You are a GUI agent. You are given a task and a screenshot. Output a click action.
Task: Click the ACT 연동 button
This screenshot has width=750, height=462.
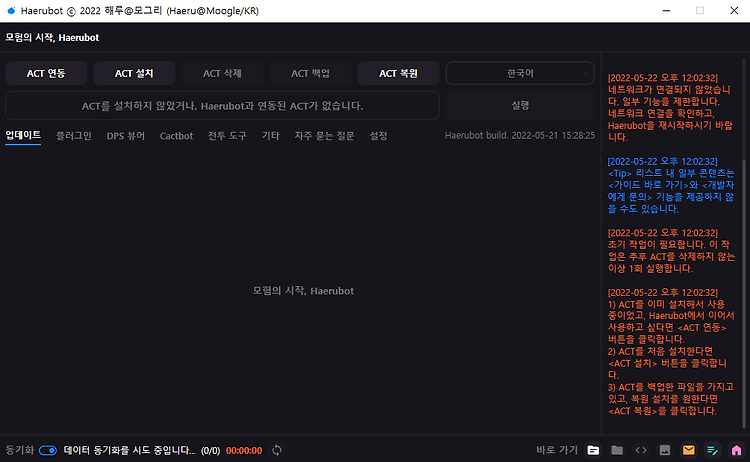click(x=46, y=73)
